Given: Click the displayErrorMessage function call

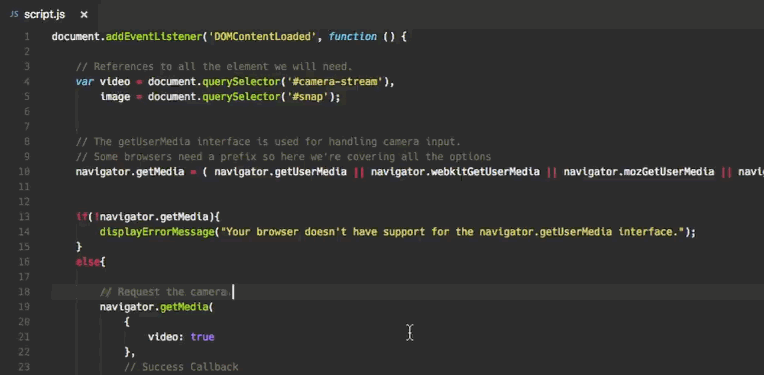Looking at the screenshot, I should (157, 232).
